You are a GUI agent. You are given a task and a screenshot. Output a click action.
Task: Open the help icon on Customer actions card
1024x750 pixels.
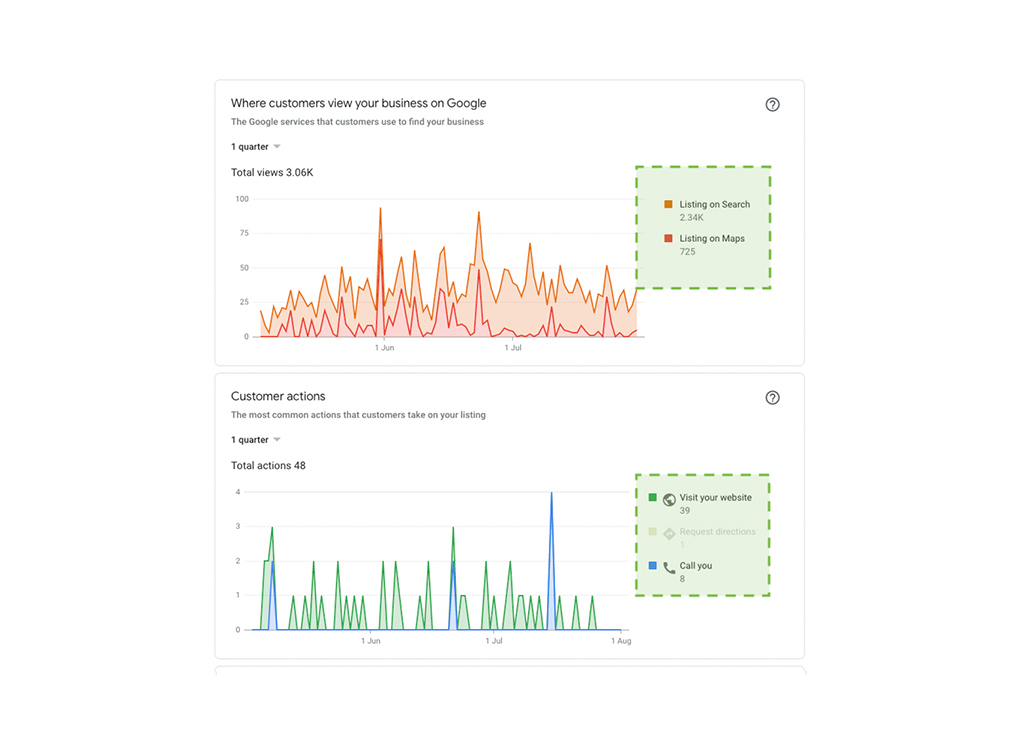click(772, 397)
